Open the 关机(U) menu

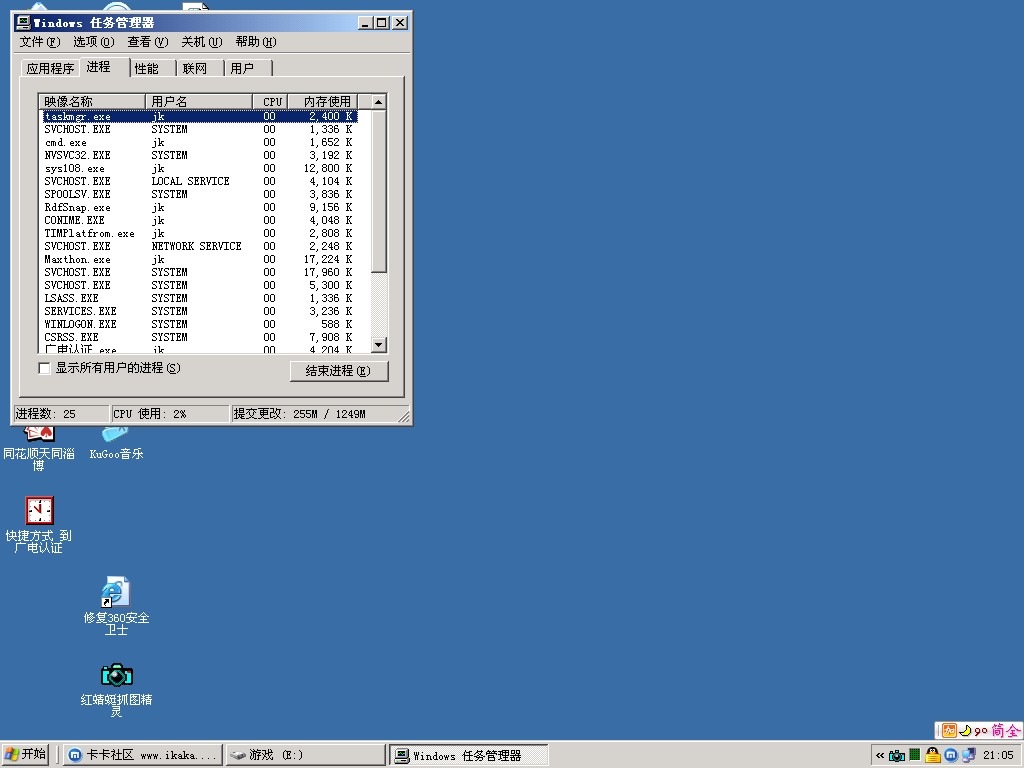[x=202, y=42]
